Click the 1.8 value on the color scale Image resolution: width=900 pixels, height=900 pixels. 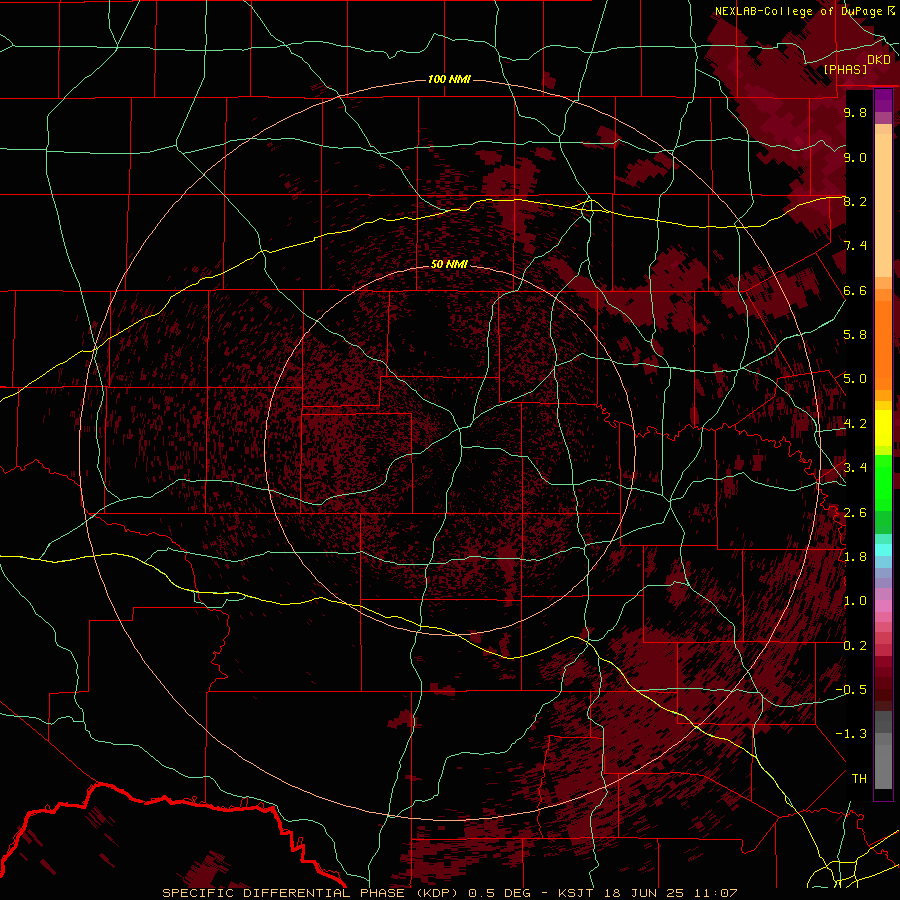coord(855,557)
